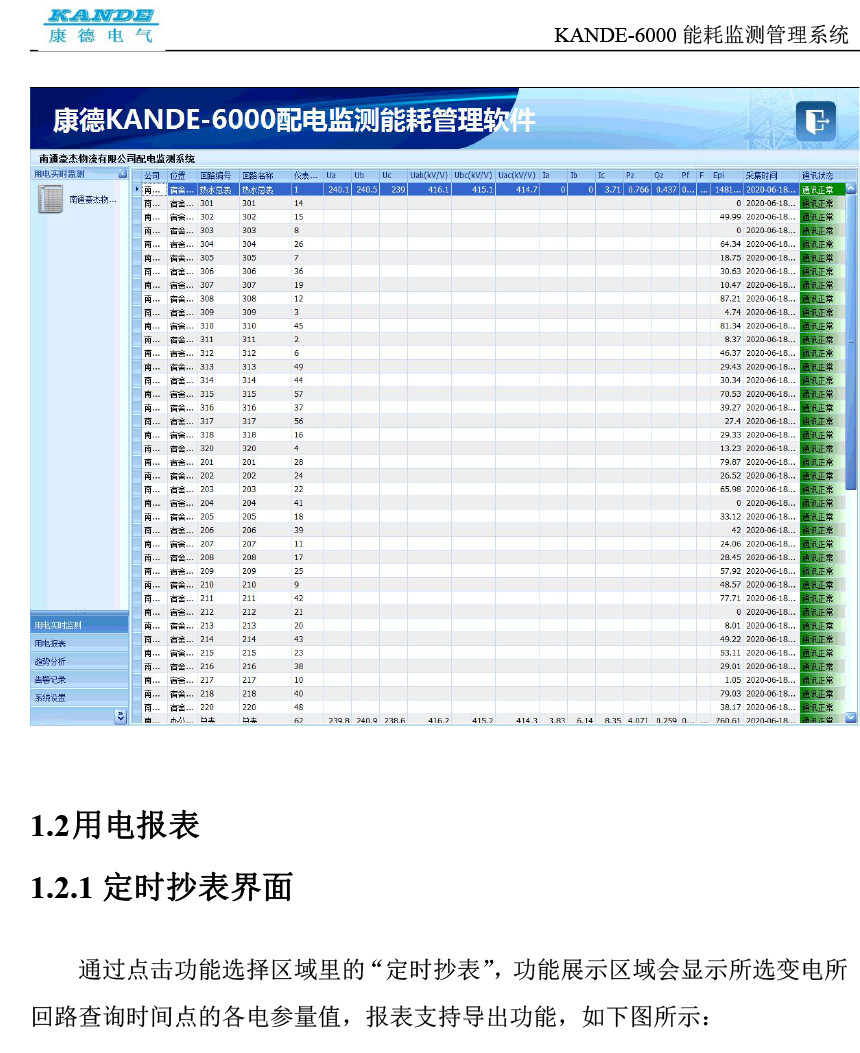Click Epi value 79.87 in row 201
The height and width of the screenshot is (1053, 860).
click(730, 462)
